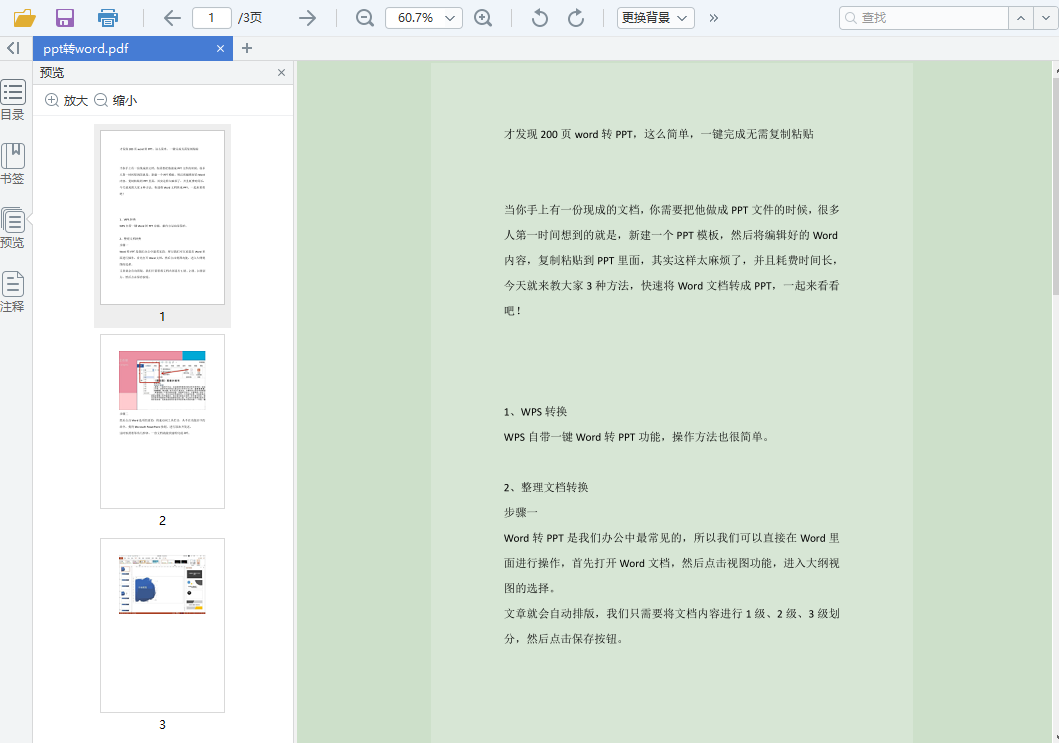Open the 注释 annotations panel

click(x=13, y=291)
